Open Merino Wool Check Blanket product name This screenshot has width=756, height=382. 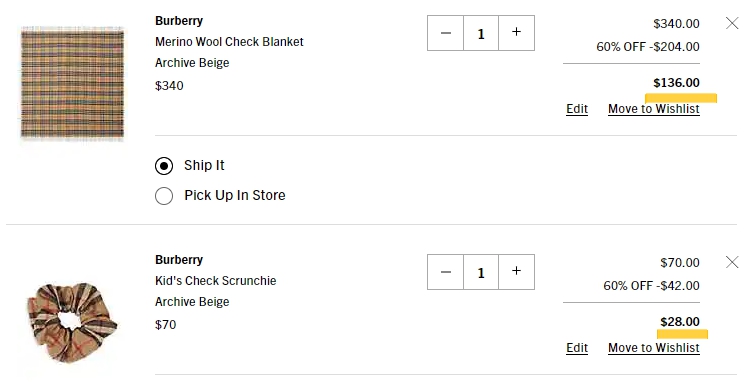229,42
